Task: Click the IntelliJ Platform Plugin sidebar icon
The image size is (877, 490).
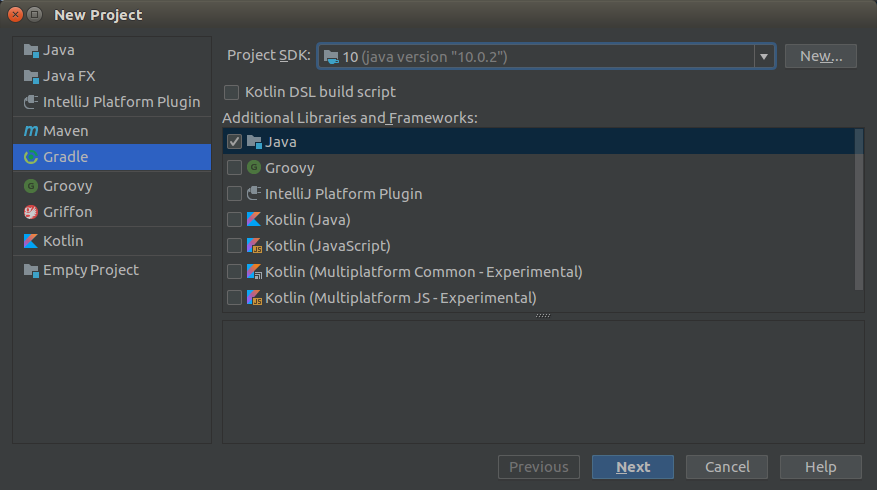Action: click(31, 102)
